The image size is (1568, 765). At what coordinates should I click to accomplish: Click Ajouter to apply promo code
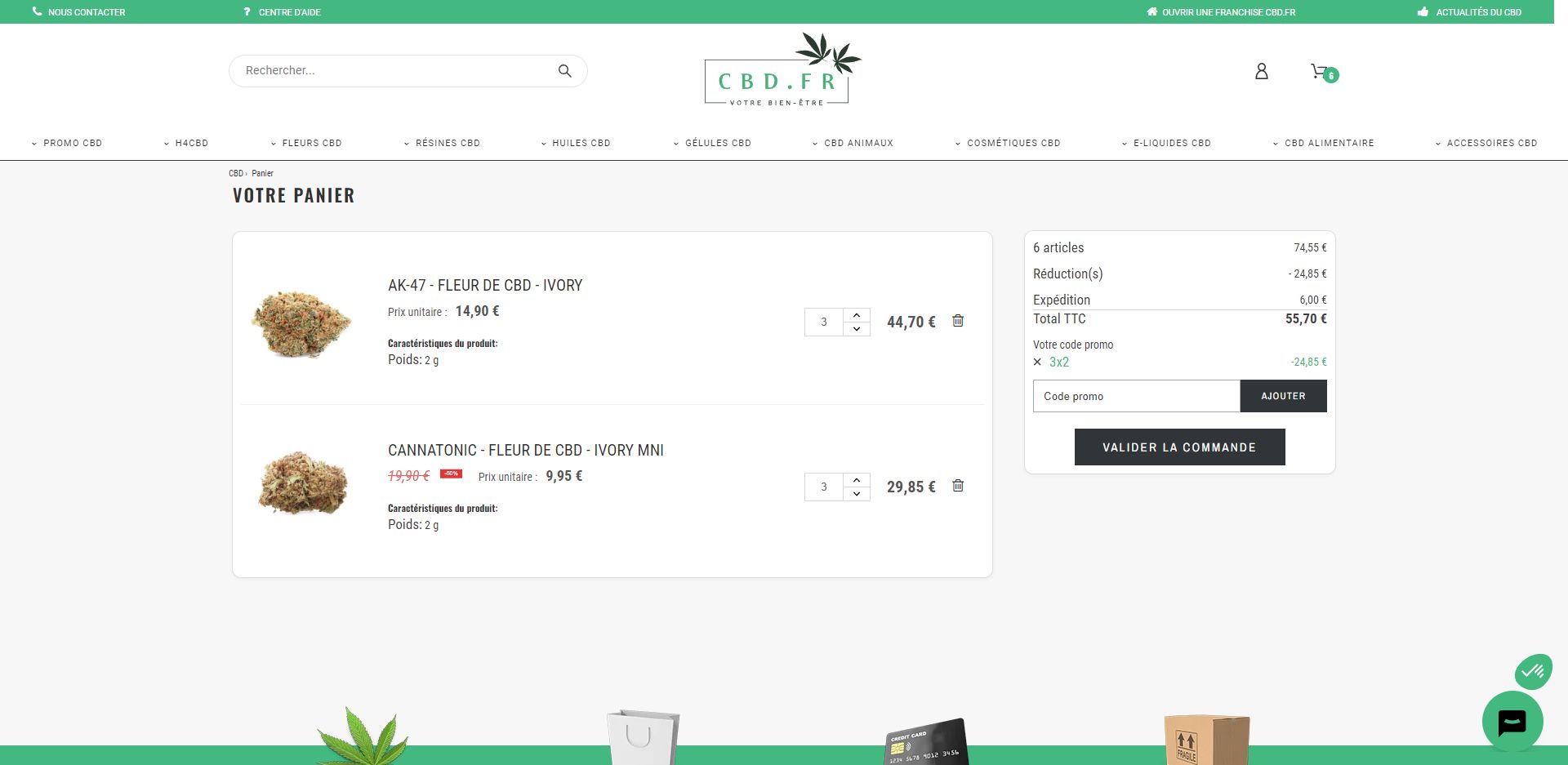[x=1283, y=396]
